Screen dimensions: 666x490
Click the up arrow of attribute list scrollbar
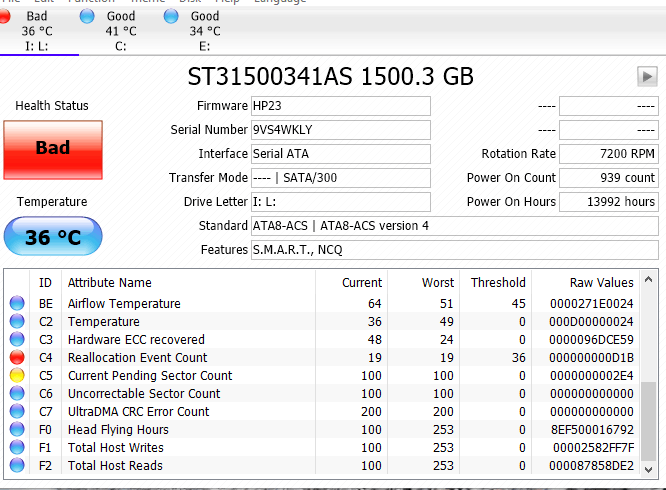[x=649, y=279]
